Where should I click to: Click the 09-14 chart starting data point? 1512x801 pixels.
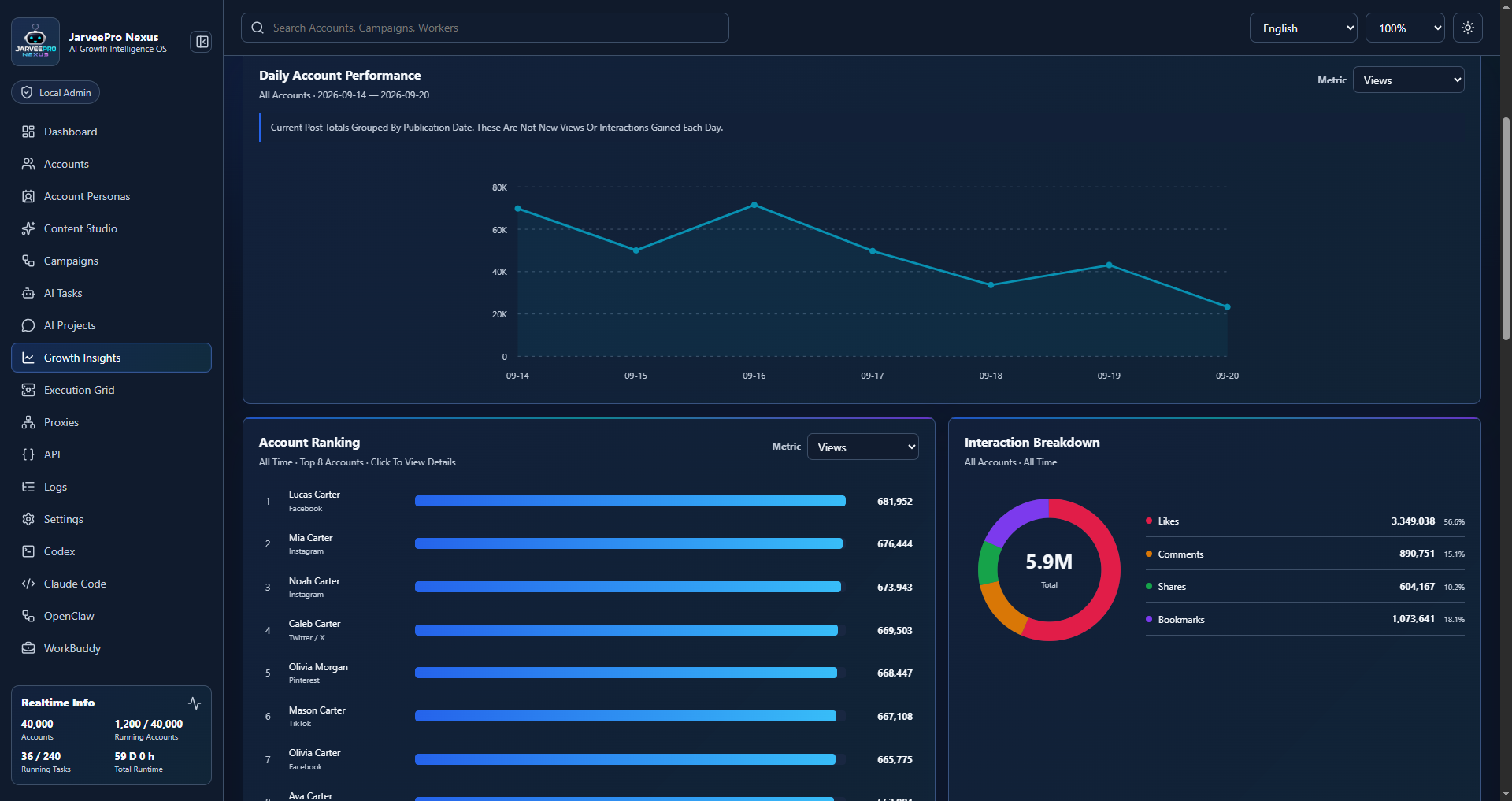517,209
